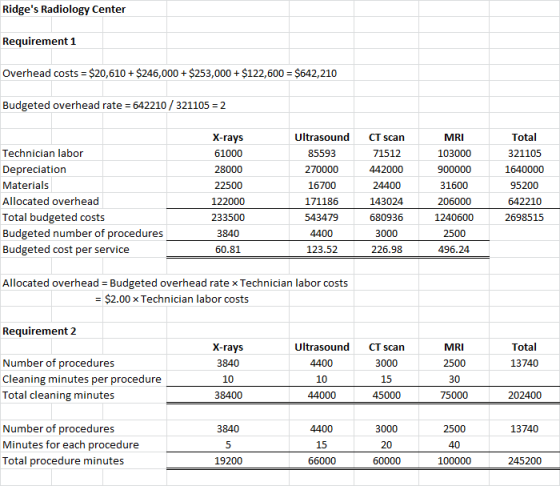Select Ultrasound materials value 16700
This screenshot has width=560, height=486.
click(x=322, y=186)
